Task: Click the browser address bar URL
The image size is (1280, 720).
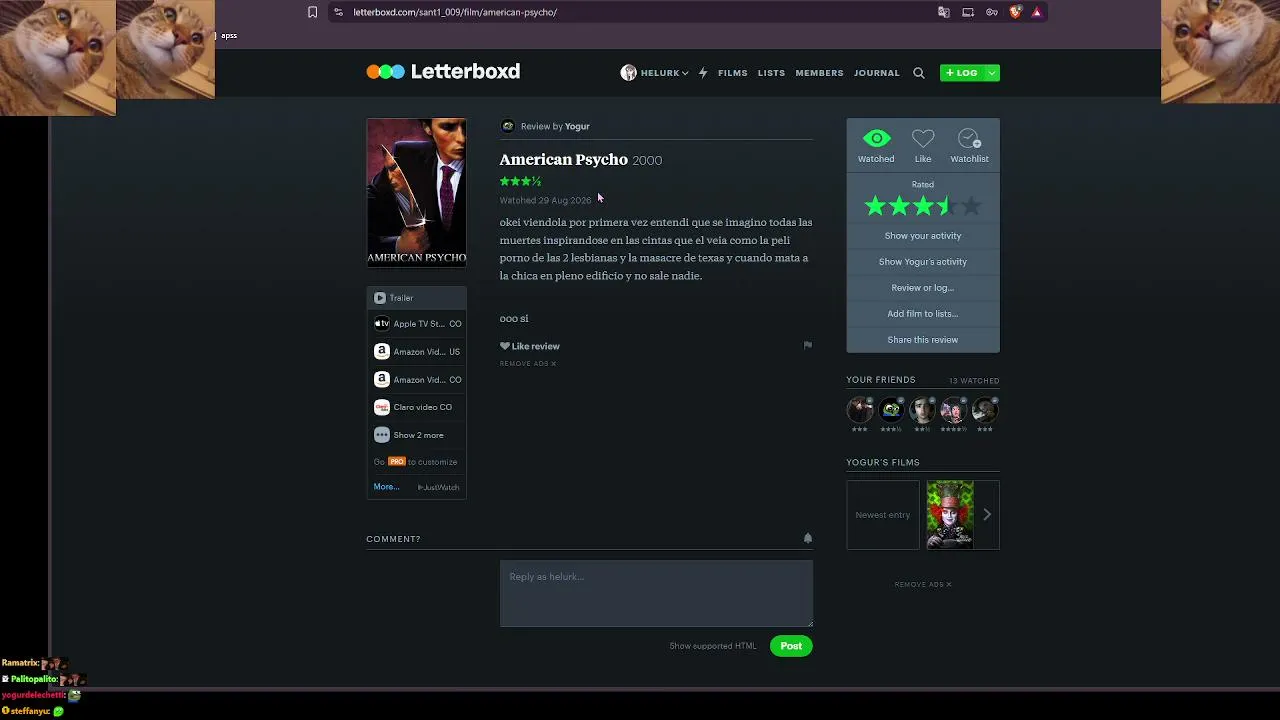Action: (x=455, y=12)
